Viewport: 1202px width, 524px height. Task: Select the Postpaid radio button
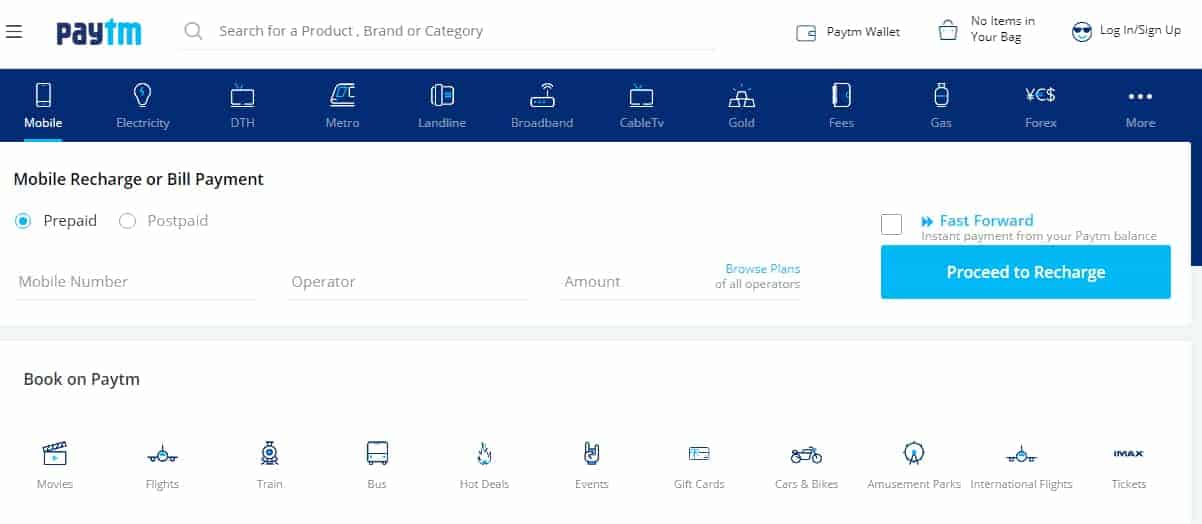coord(127,221)
